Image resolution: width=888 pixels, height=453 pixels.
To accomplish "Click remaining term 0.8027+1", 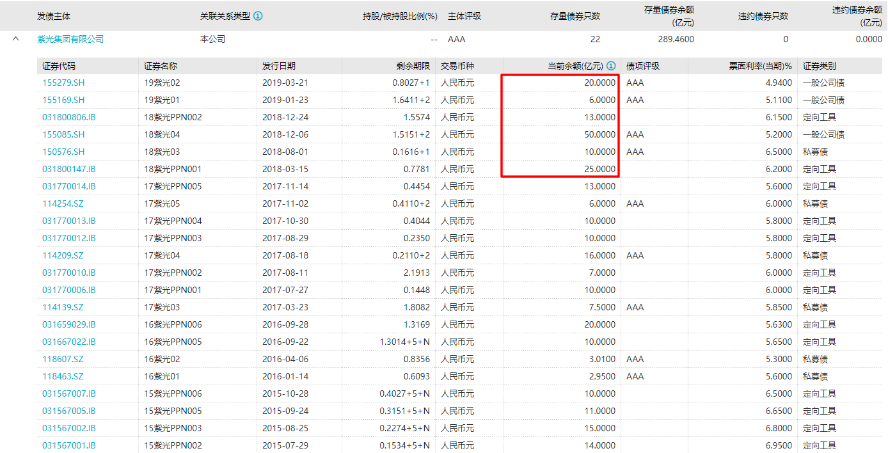I will pyautogui.click(x=411, y=83).
